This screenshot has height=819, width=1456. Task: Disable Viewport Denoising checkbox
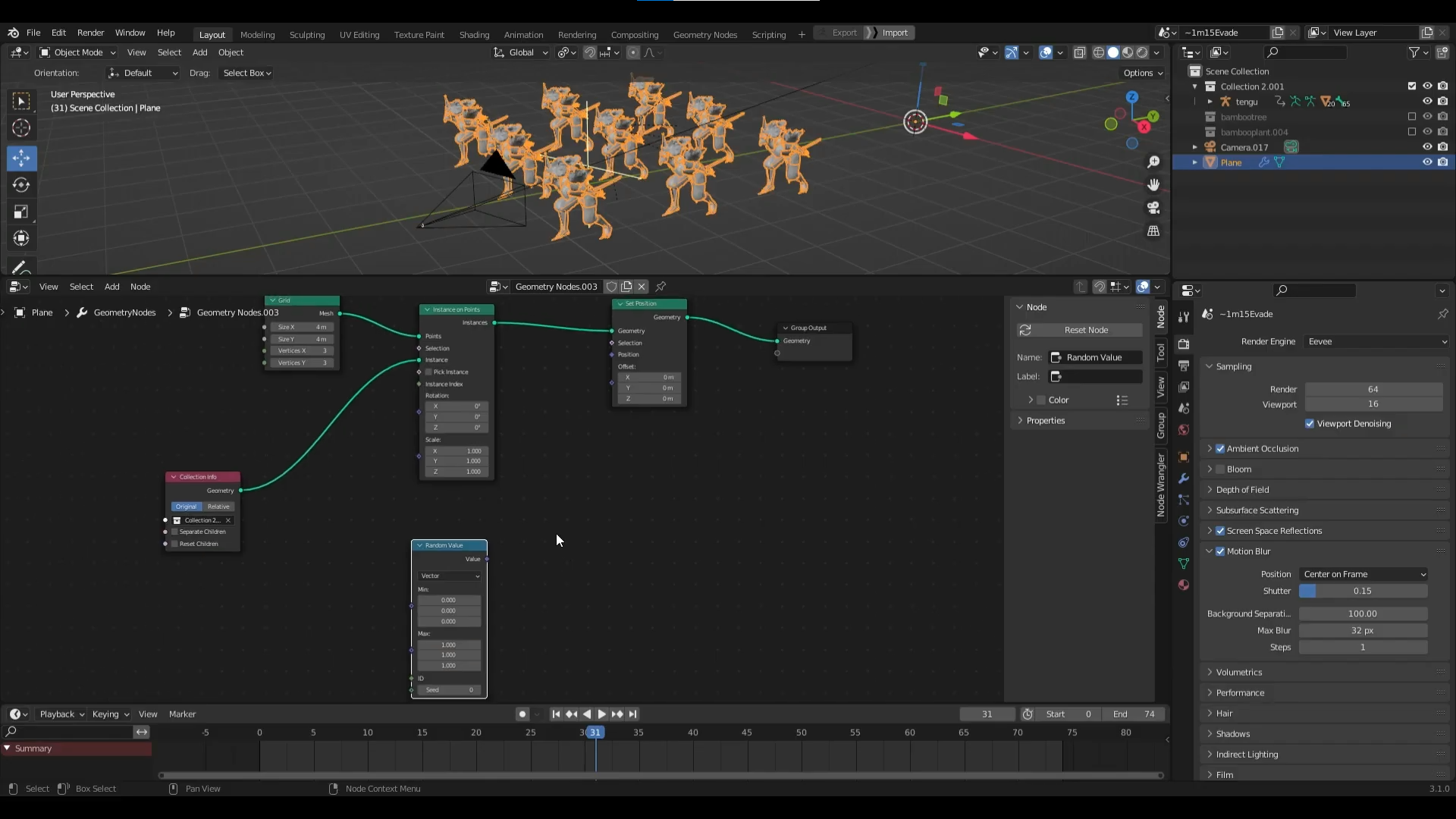1310,424
